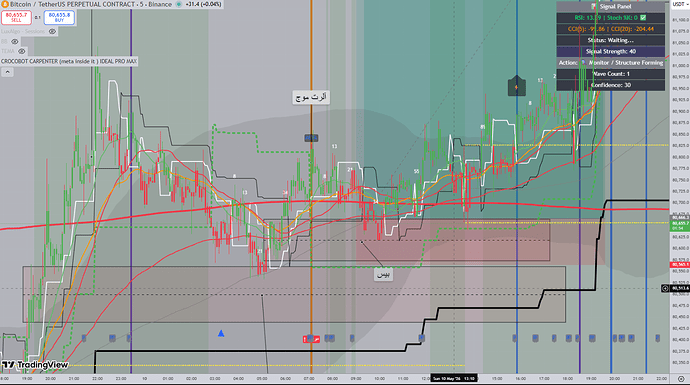Viewport: 690px width, 385px height.
Task: Click the order quantity 0.1 between Sell and Buy
Action: point(37,18)
